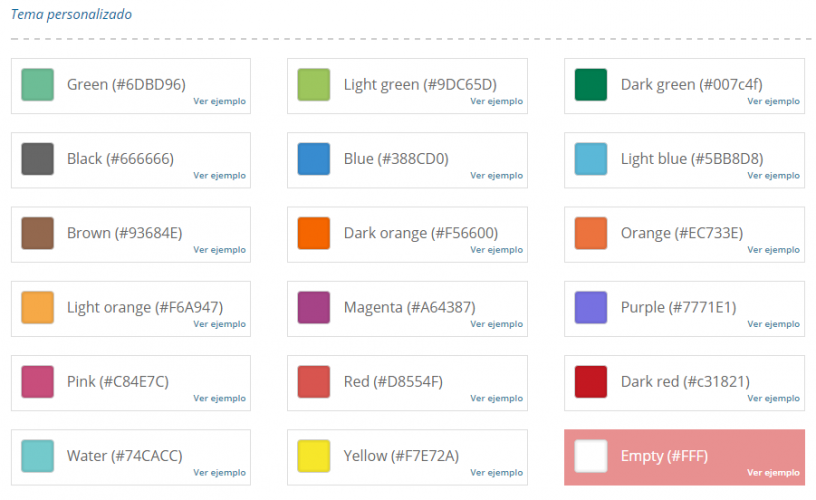Pick the Yellow #F7E72A color square
The width and height of the screenshot is (816, 500).
point(314,456)
